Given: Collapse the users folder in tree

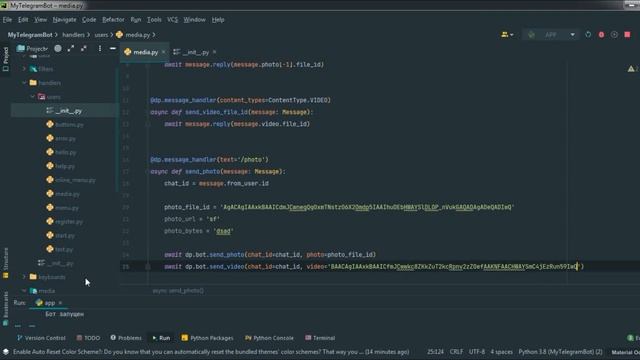Looking at the screenshot, I should 33,97.
